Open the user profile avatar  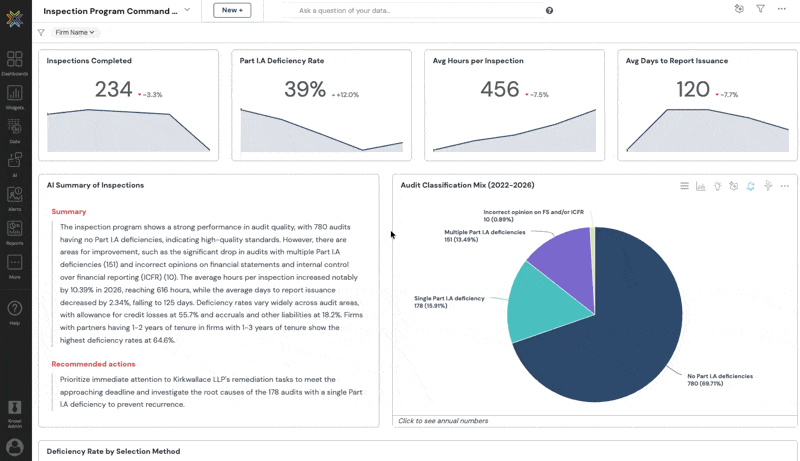(15, 447)
